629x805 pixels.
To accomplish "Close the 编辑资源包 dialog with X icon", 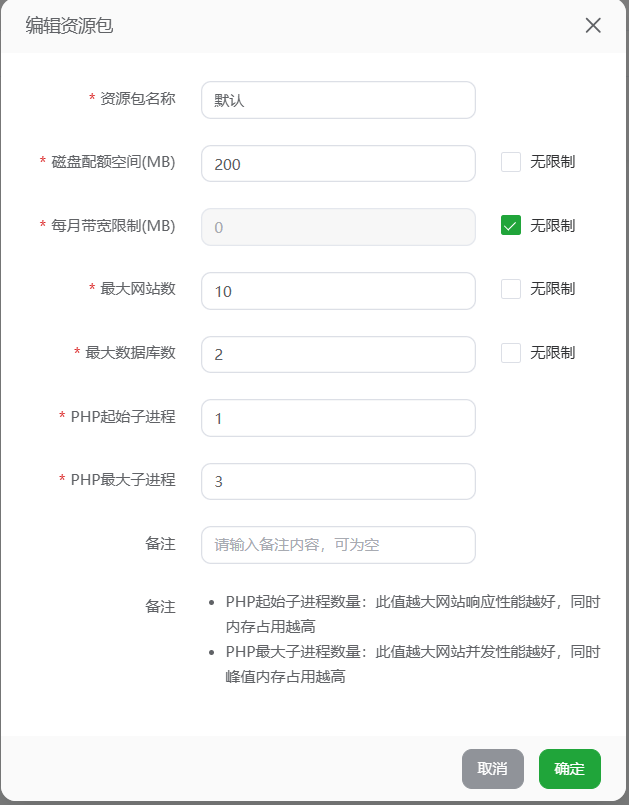I will pos(593,25).
